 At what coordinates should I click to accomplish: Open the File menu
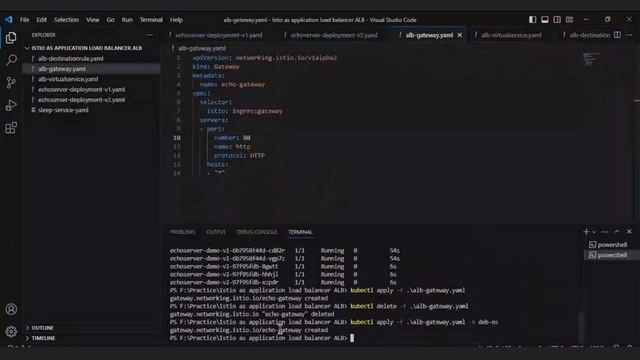coord(24,20)
